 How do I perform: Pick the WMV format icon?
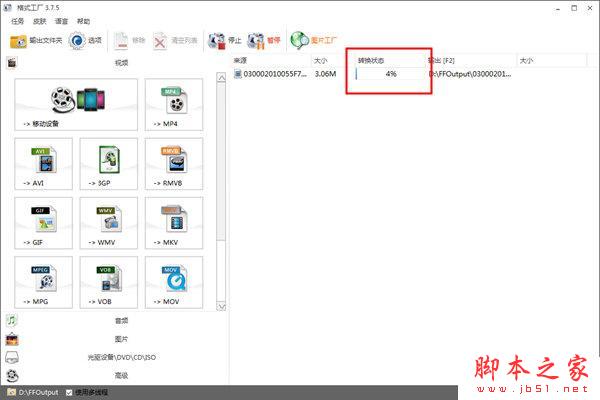pos(109,223)
